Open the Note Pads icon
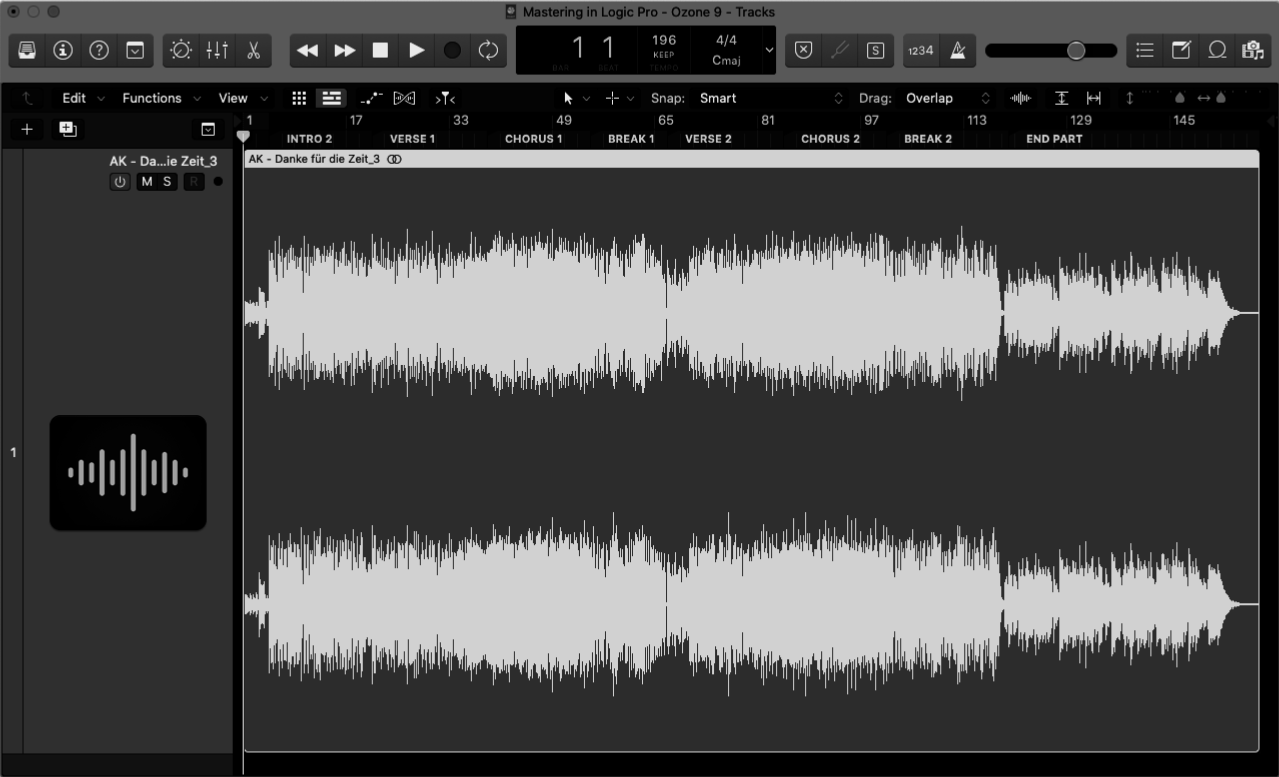 (x=1182, y=49)
